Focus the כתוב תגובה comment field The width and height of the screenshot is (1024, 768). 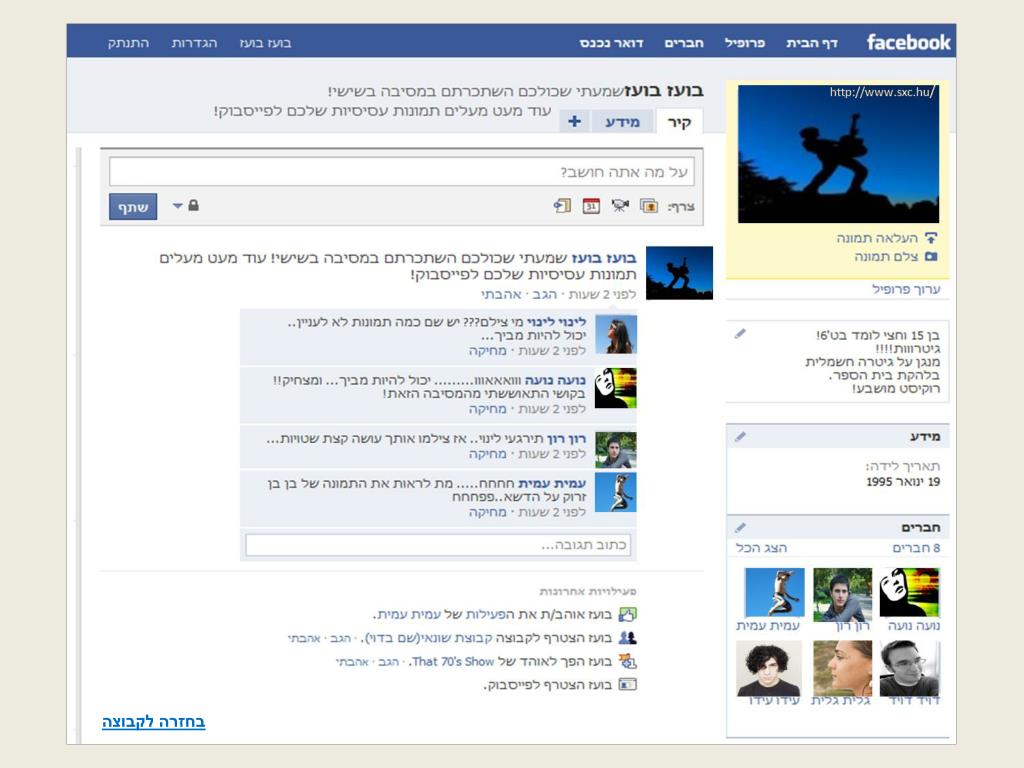[x=438, y=545]
